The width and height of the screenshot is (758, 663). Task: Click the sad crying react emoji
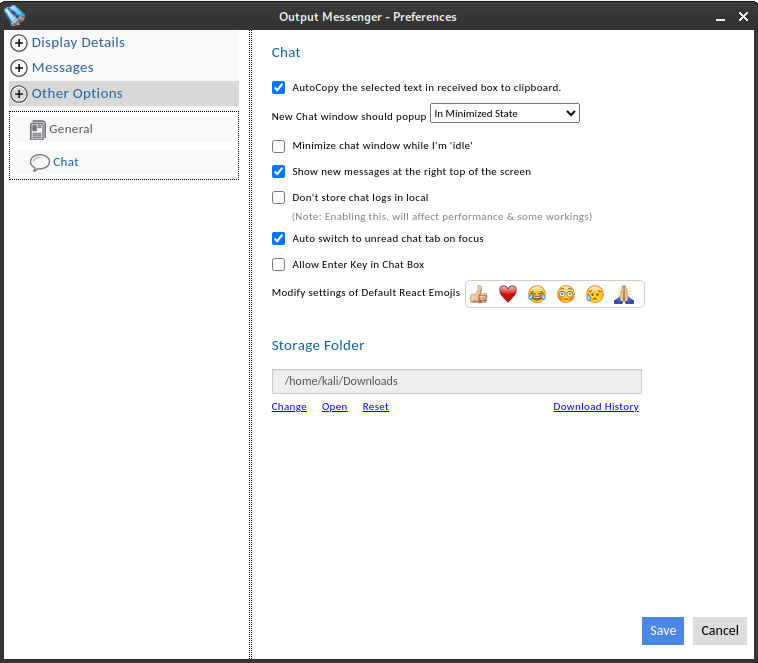tap(595, 294)
